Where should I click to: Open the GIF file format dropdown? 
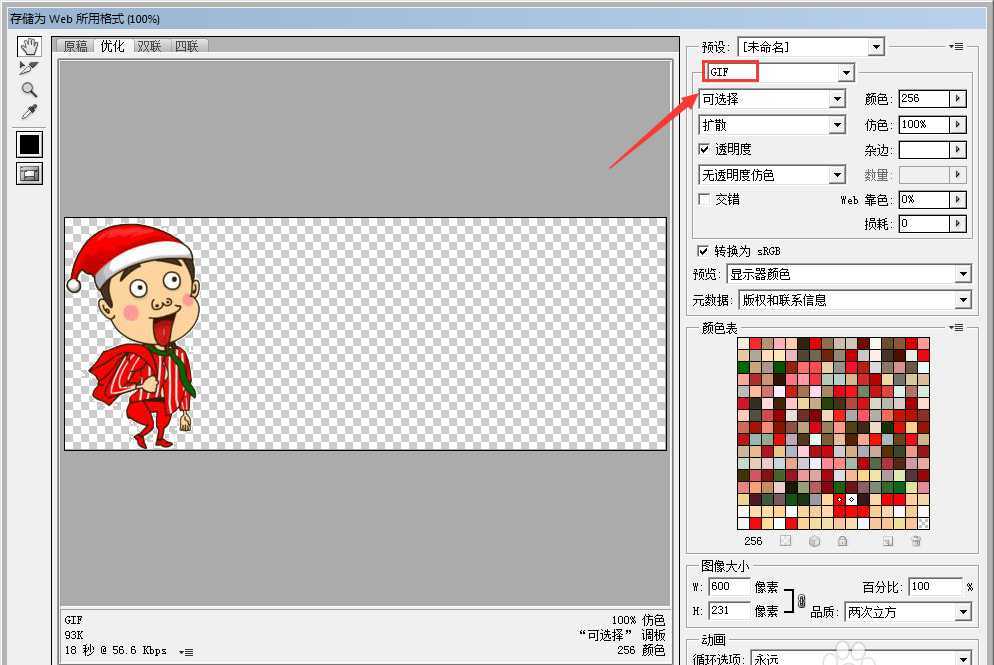click(x=846, y=72)
